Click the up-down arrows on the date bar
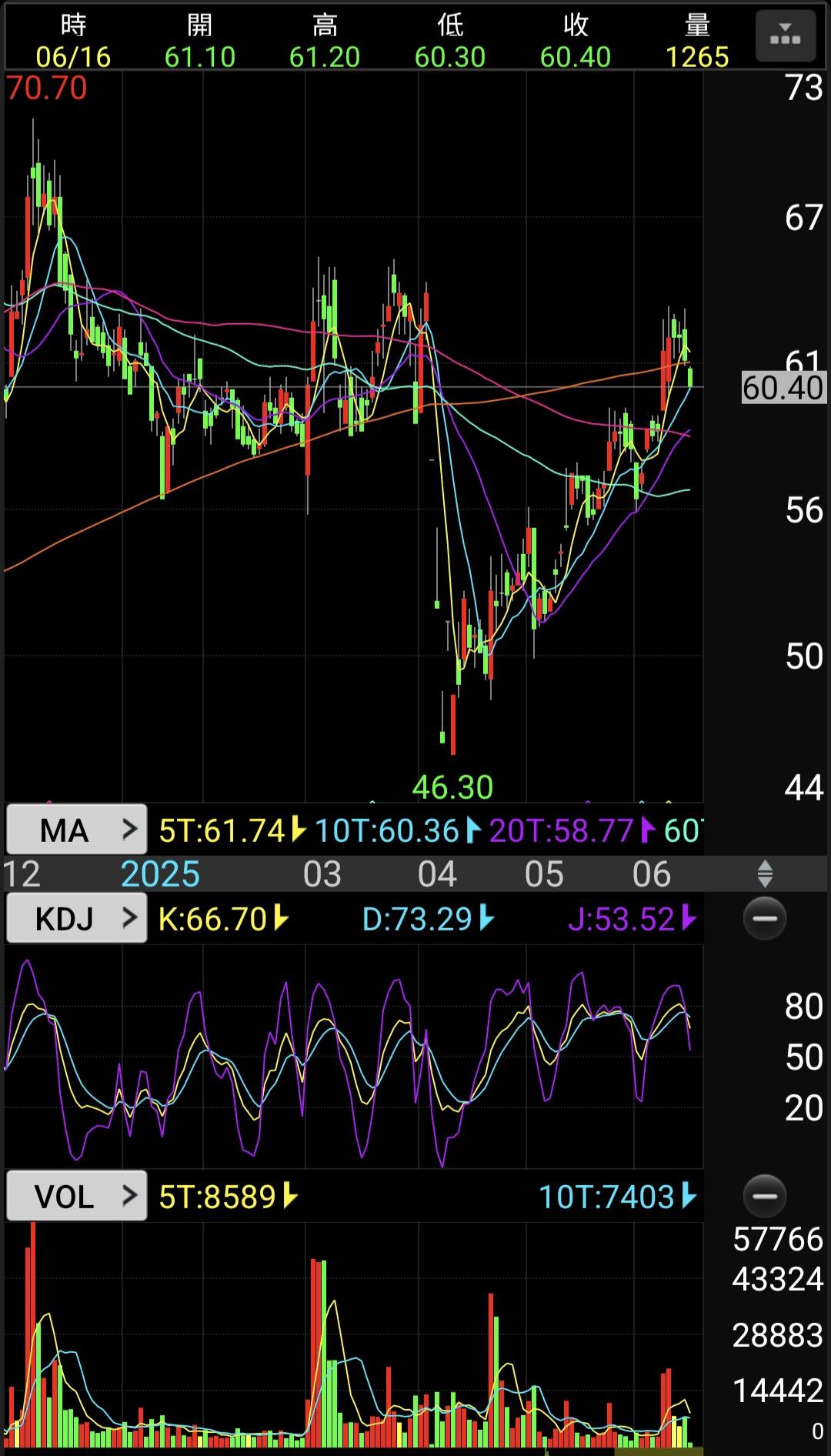The width and height of the screenshot is (831, 1456). point(765,874)
